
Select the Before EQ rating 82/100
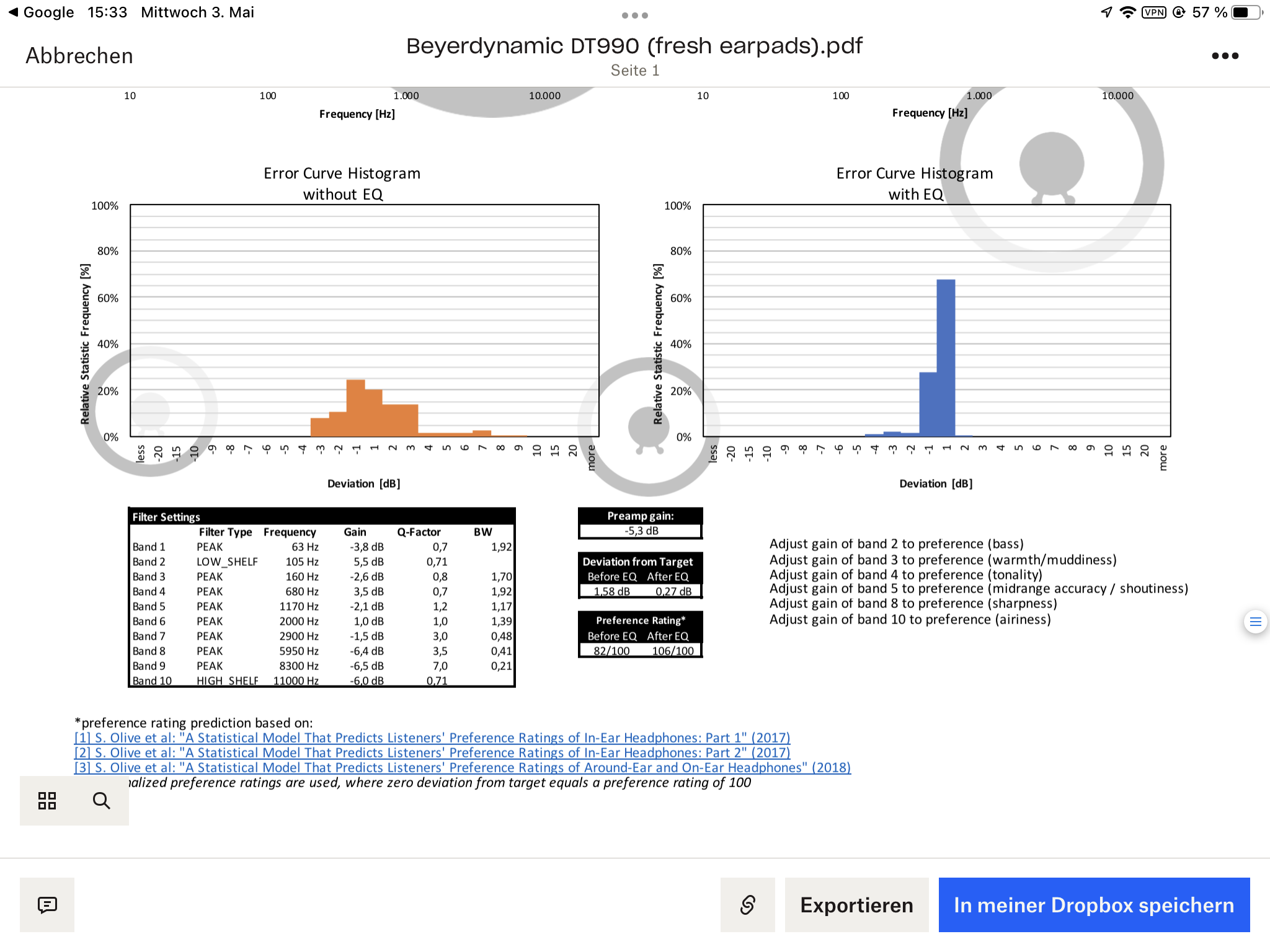tap(611, 651)
